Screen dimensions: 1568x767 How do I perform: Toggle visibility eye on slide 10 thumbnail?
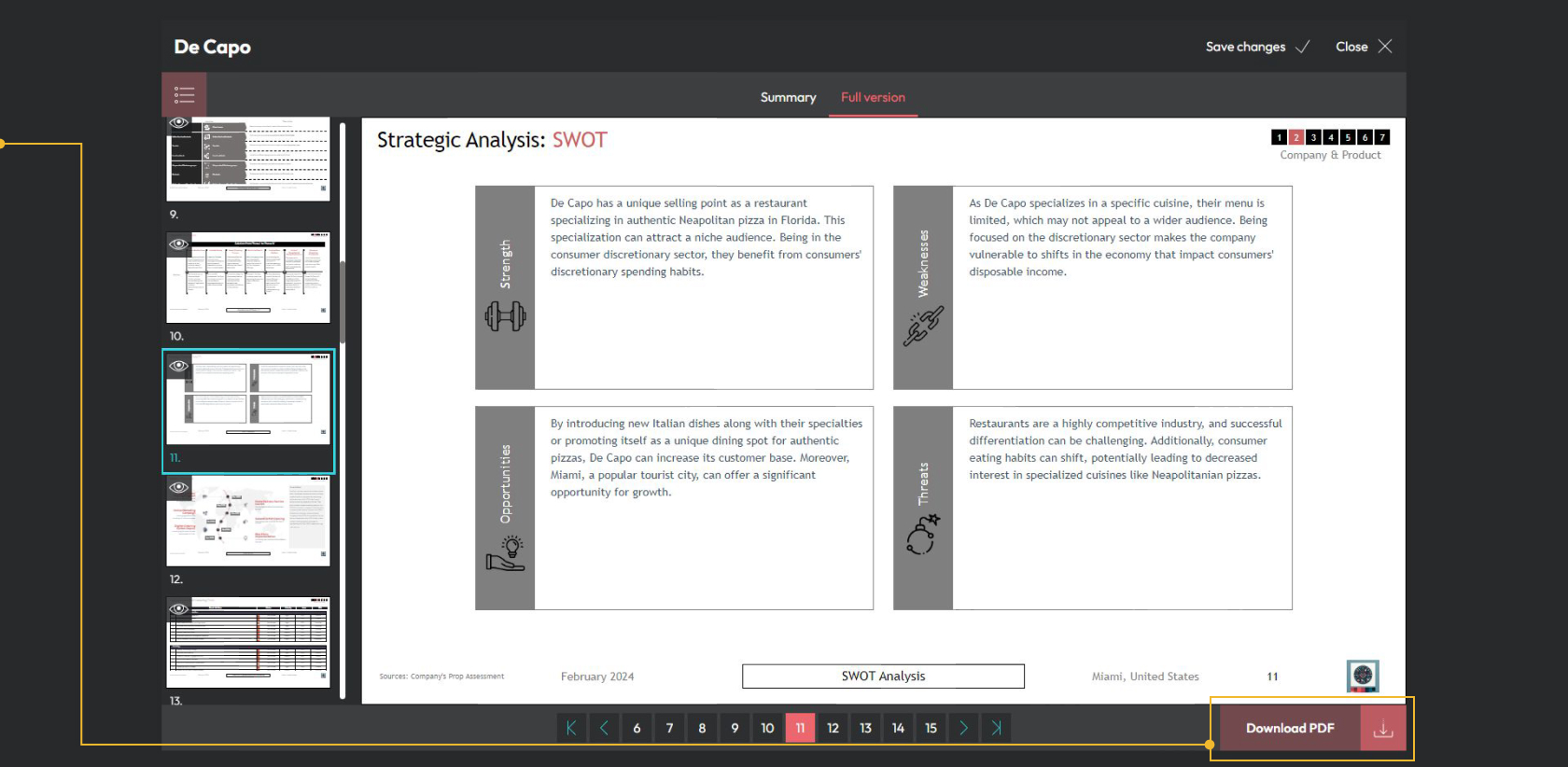pyautogui.click(x=178, y=244)
